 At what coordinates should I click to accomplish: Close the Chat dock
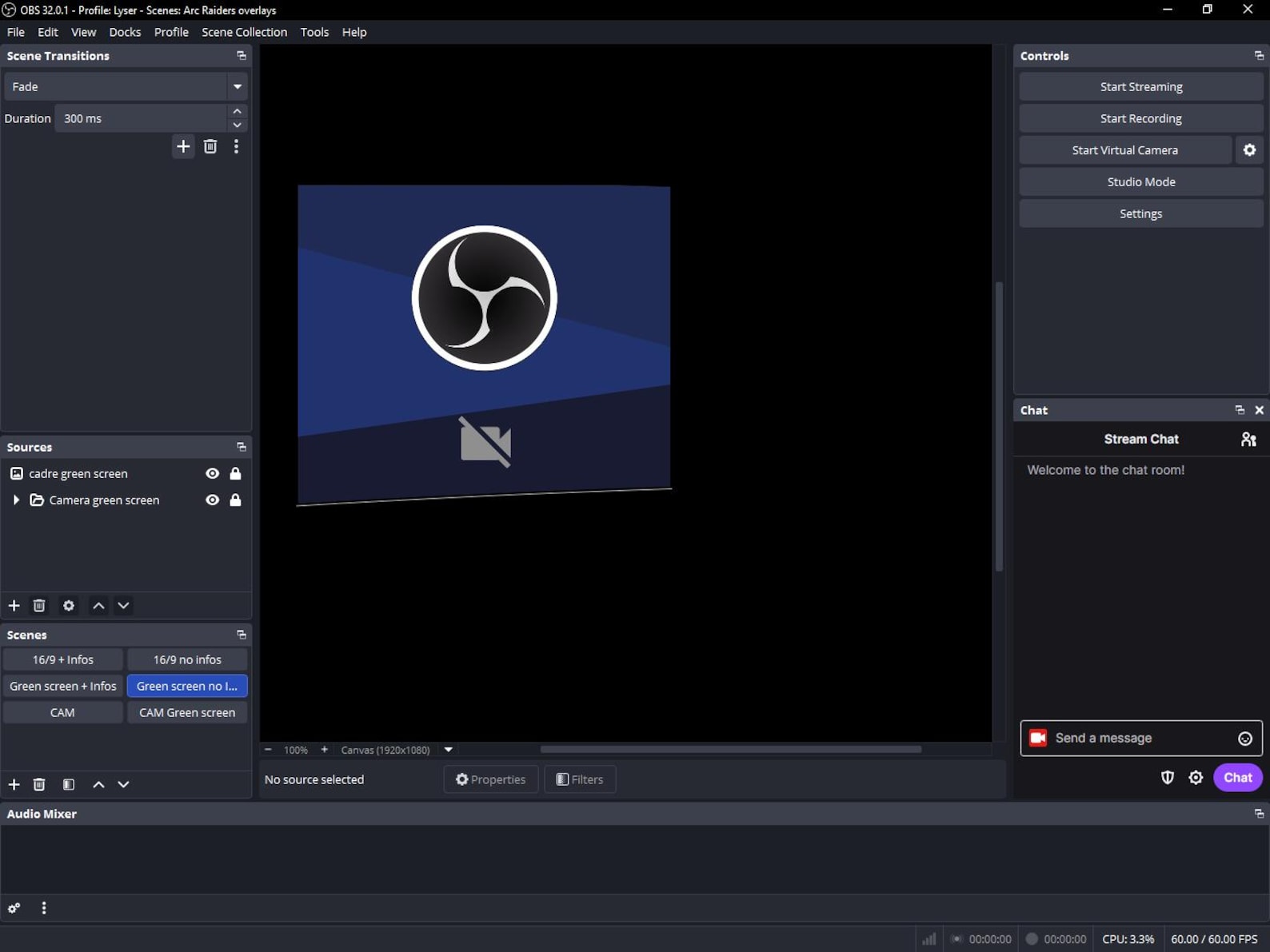tap(1260, 410)
